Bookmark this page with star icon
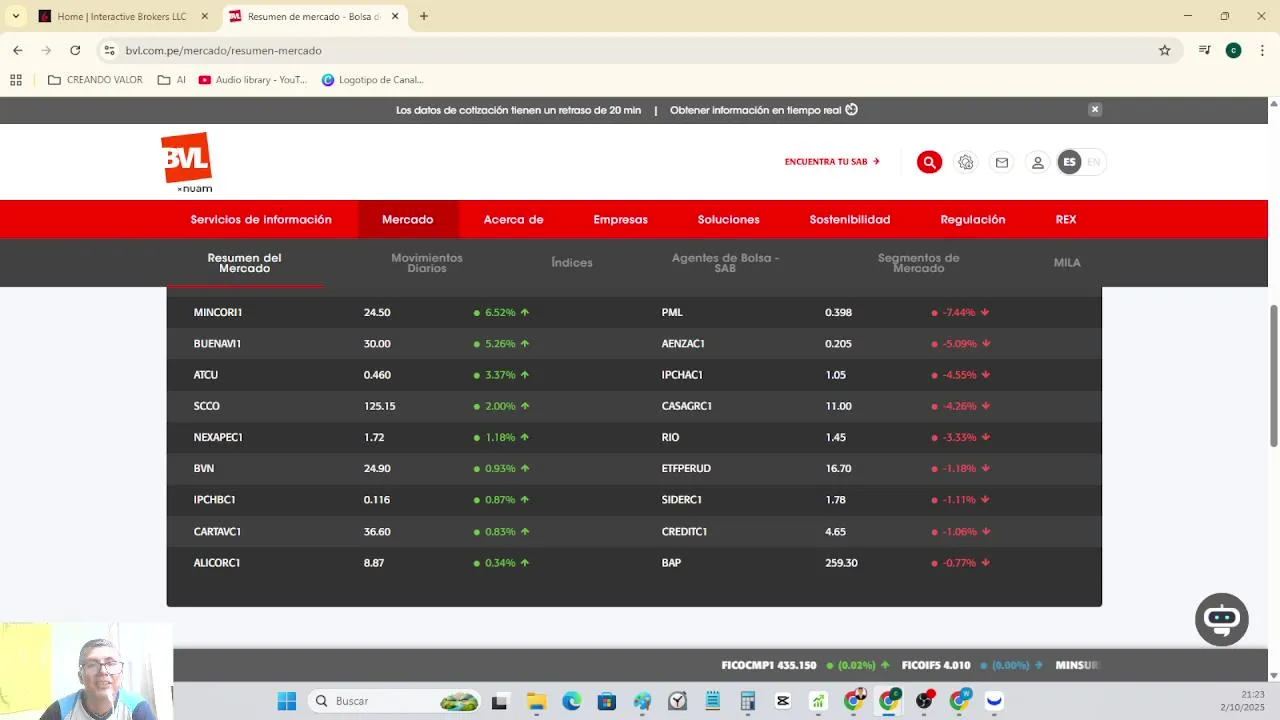The height and width of the screenshot is (720, 1280). click(x=1164, y=50)
